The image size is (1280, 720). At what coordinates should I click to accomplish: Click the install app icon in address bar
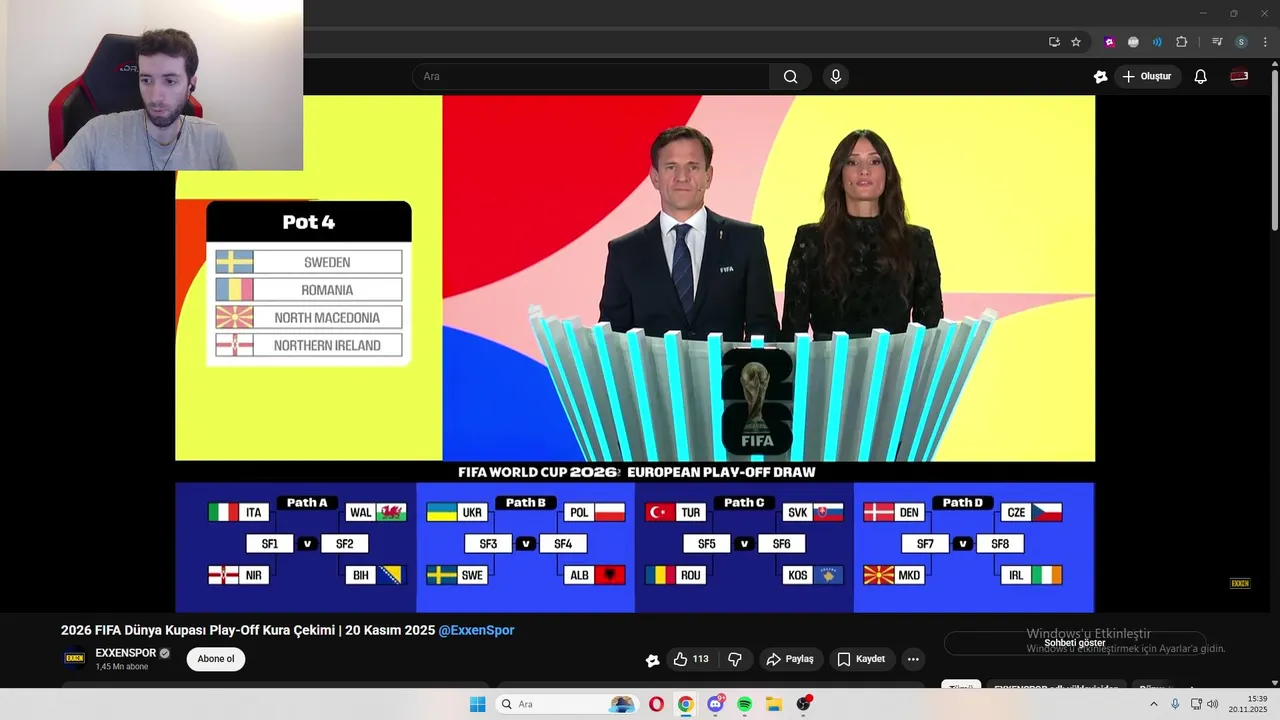pos(1054,42)
